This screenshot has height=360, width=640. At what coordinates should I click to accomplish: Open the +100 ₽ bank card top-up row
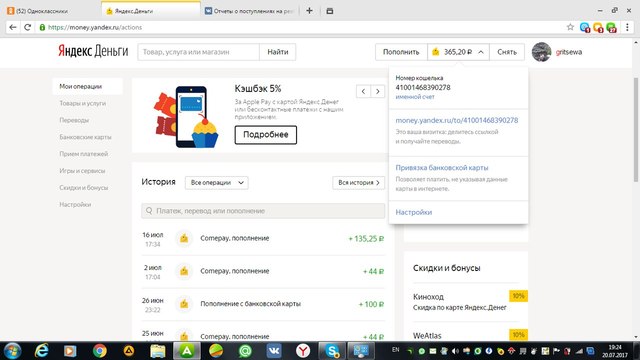[263, 304]
